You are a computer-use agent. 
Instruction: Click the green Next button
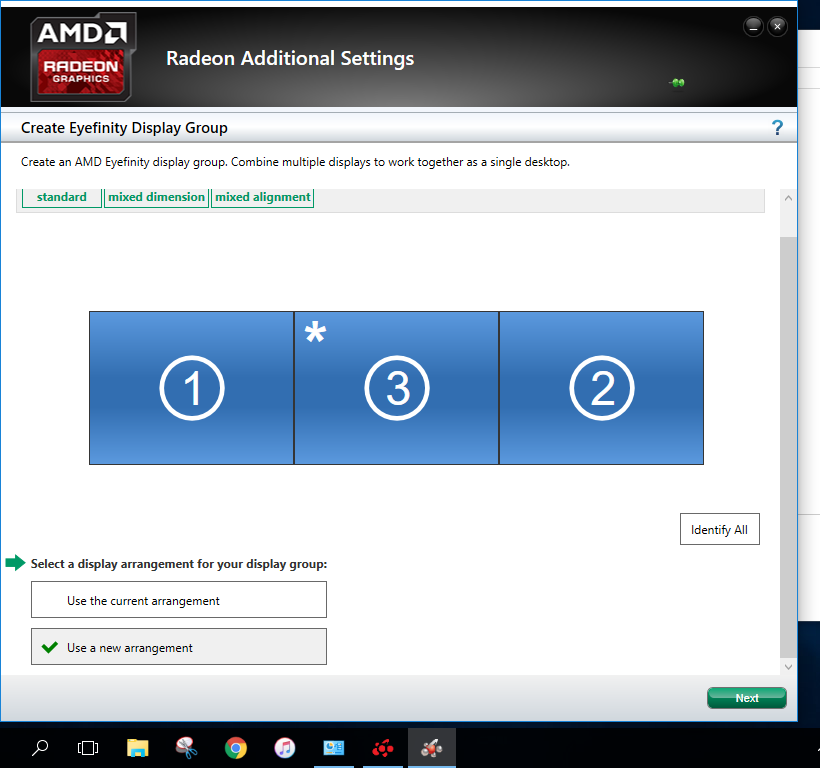click(747, 698)
